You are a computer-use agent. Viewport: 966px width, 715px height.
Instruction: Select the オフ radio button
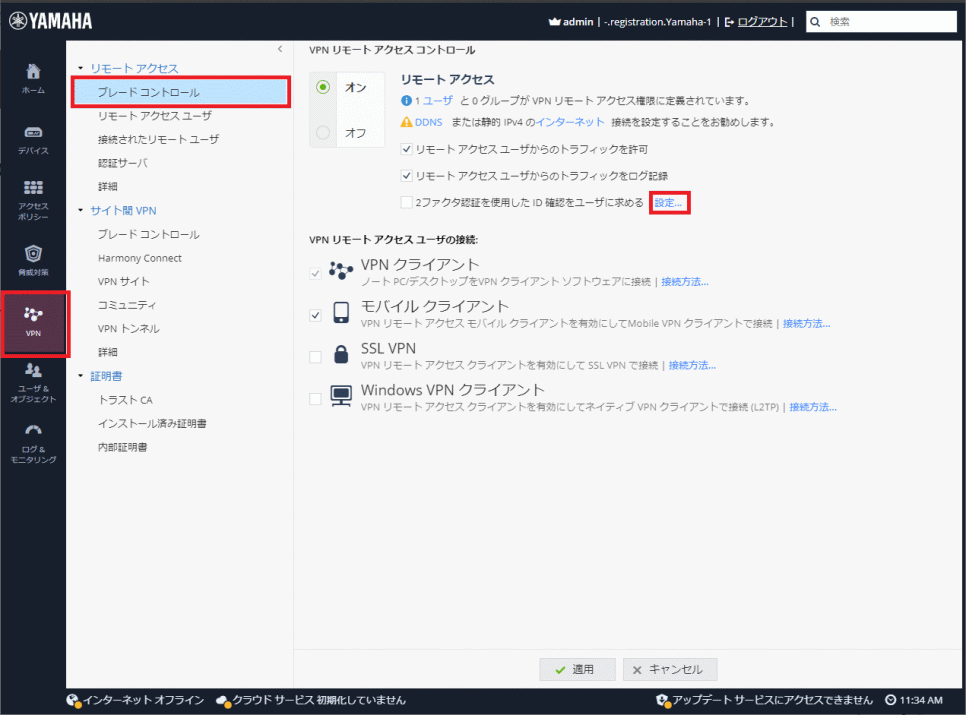[323, 132]
